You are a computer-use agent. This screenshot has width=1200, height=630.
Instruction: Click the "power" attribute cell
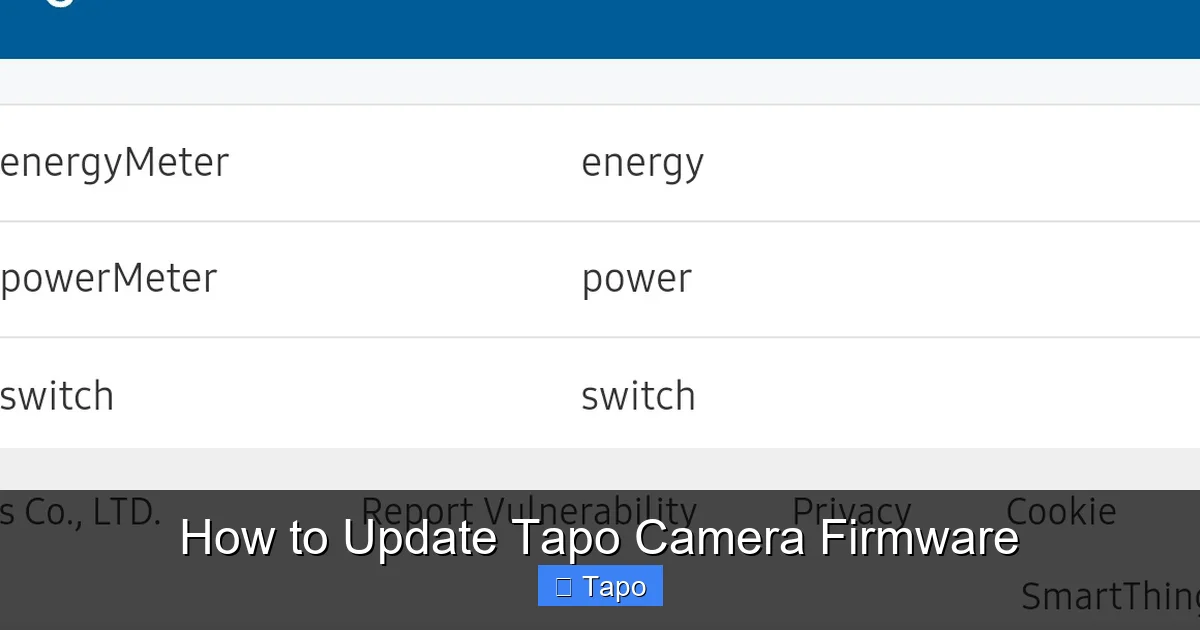[637, 279]
